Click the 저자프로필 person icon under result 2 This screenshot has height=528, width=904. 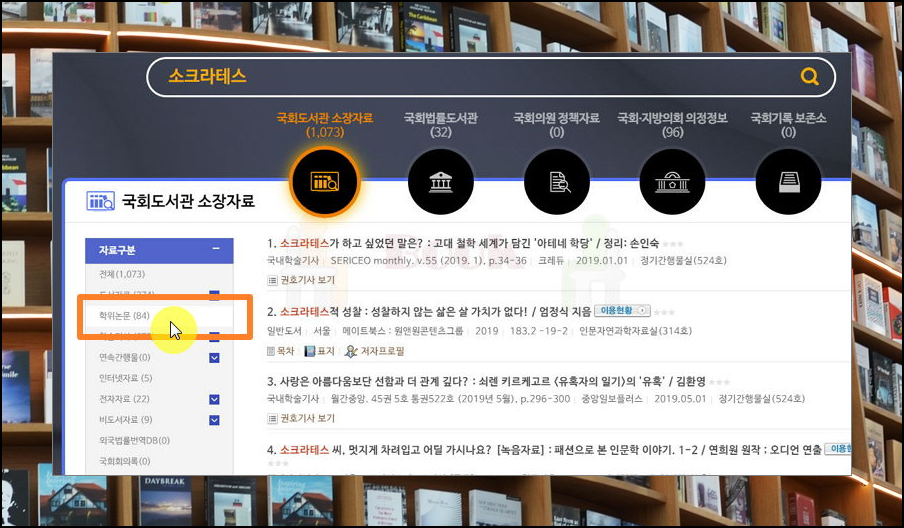pyautogui.click(x=351, y=351)
